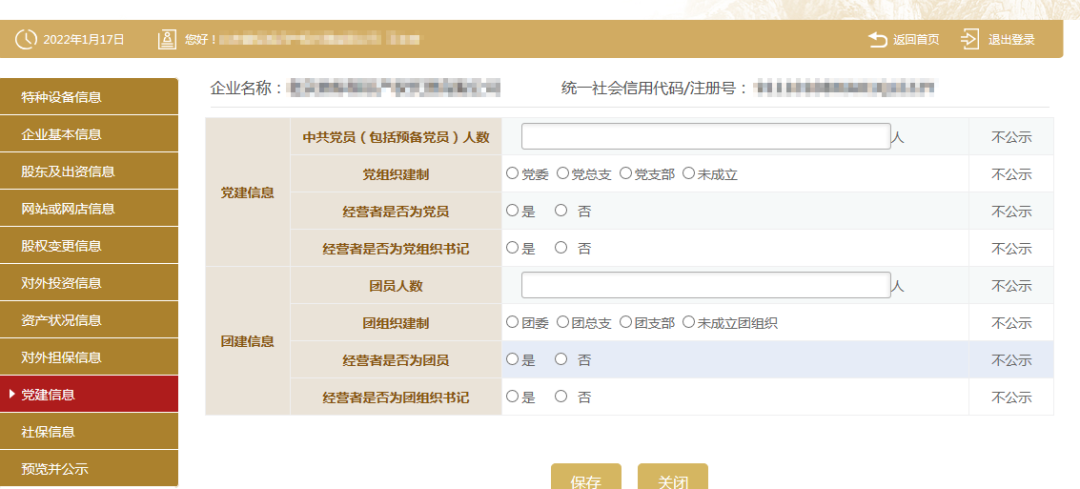The width and height of the screenshot is (1080, 489).
Task: Click the 中共党员人数 input field
Action: [x=705, y=137]
